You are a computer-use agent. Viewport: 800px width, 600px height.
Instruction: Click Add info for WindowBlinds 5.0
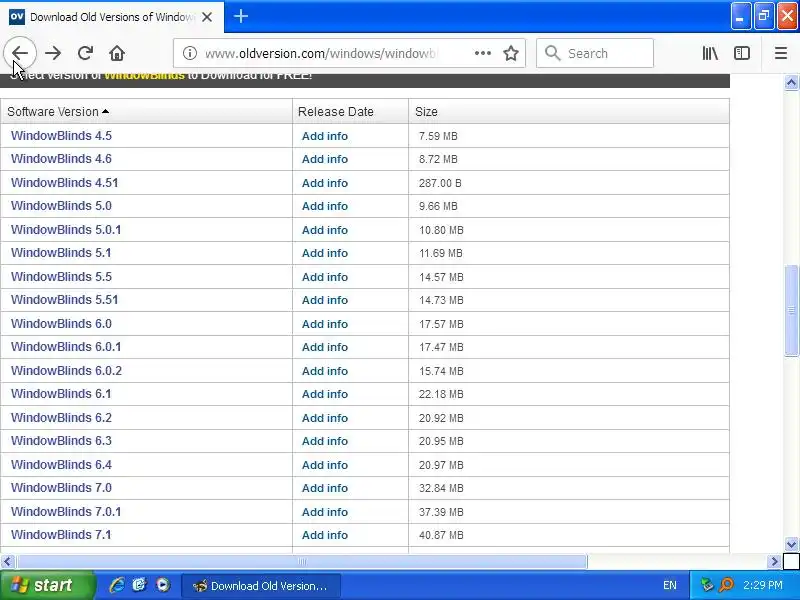(324, 206)
